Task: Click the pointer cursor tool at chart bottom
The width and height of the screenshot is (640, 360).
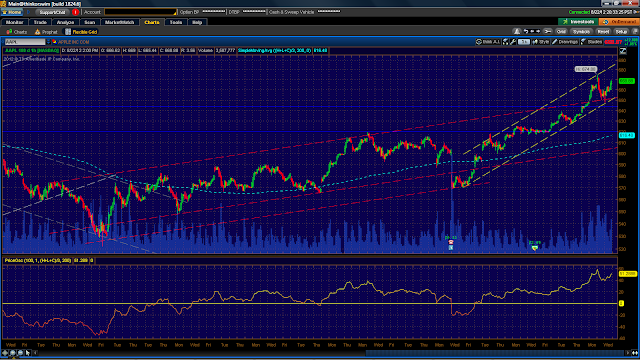Action: tap(28, 353)
